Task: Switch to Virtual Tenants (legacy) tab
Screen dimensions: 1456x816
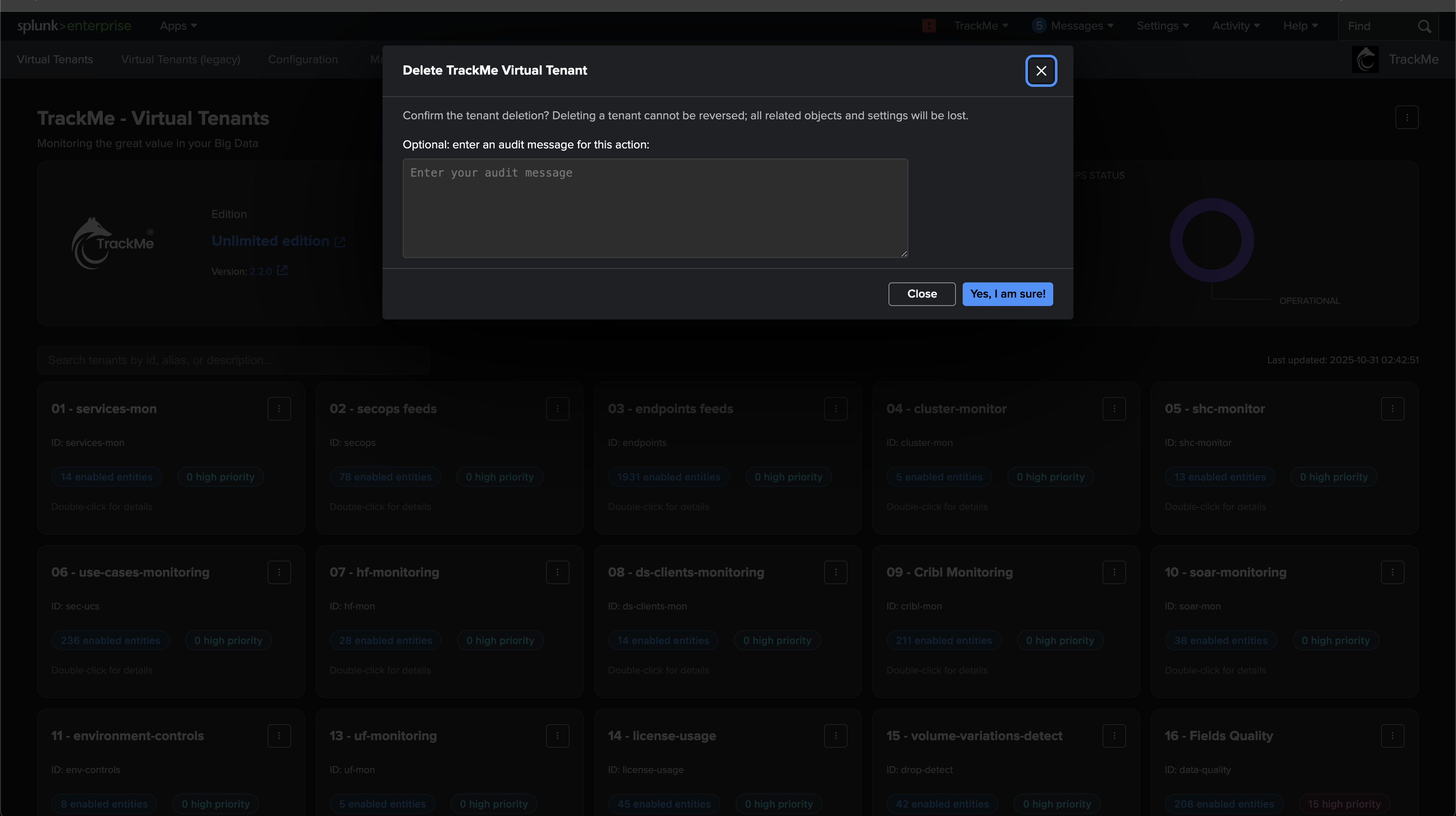Action: click(180, 59)
